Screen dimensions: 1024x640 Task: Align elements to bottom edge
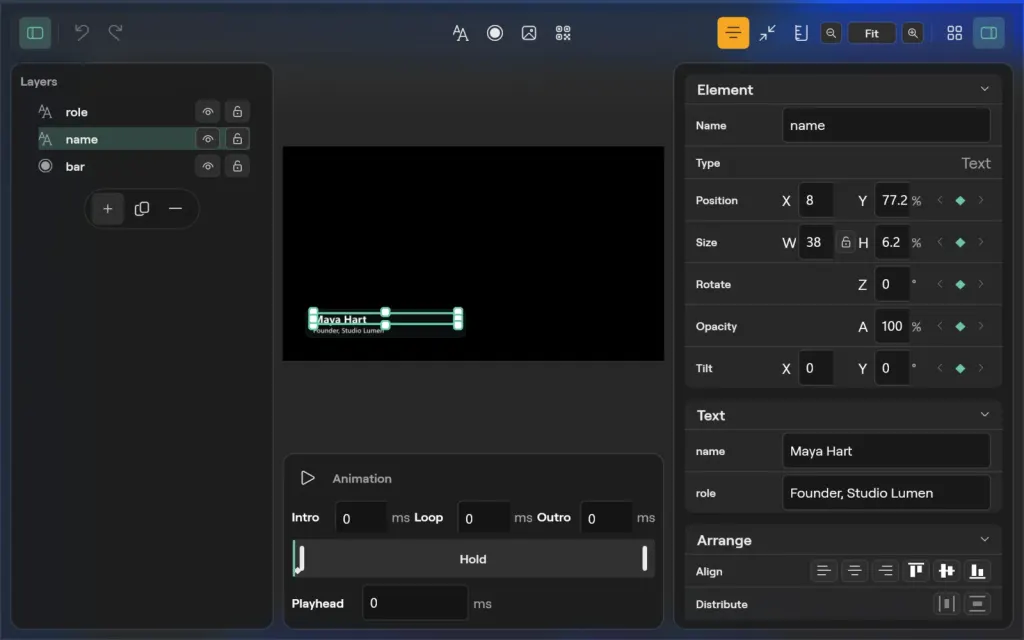(x=978, y=571)
